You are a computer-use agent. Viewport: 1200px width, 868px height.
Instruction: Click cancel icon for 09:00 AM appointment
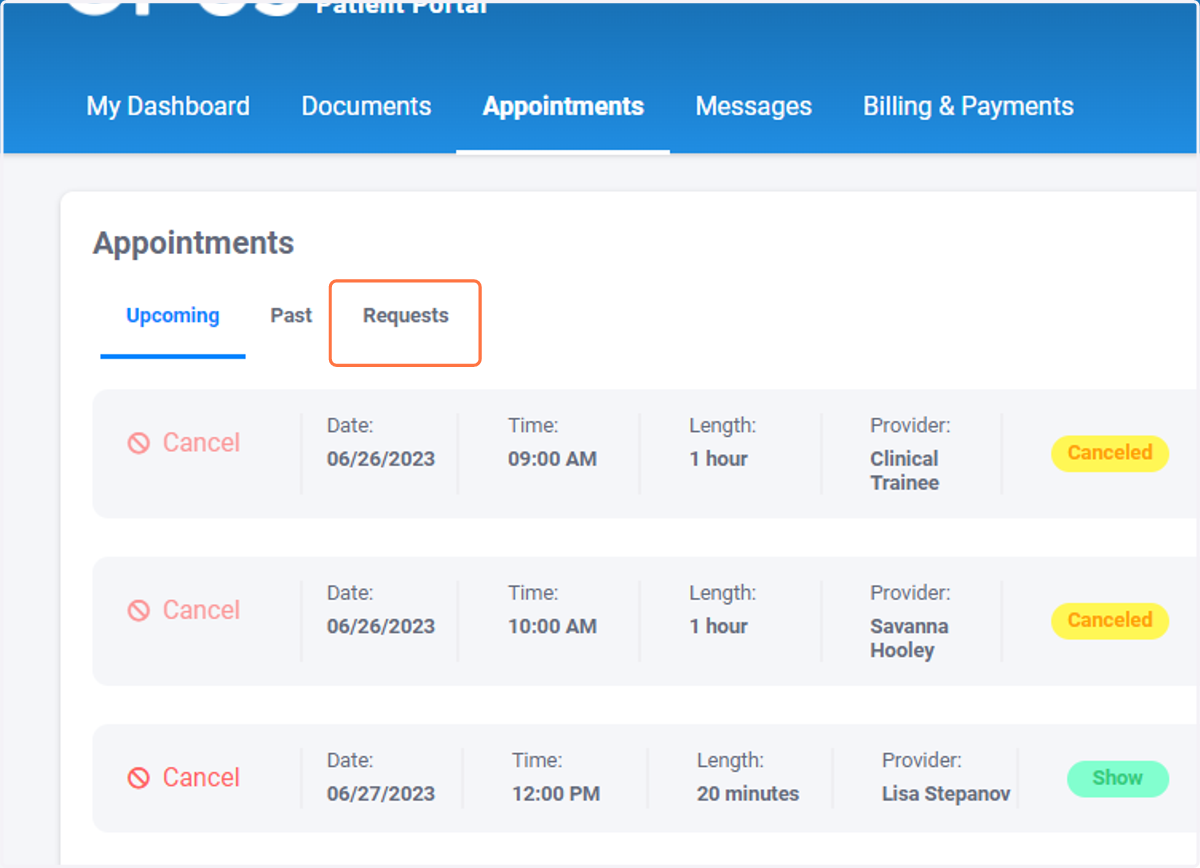tap(139, 443)
